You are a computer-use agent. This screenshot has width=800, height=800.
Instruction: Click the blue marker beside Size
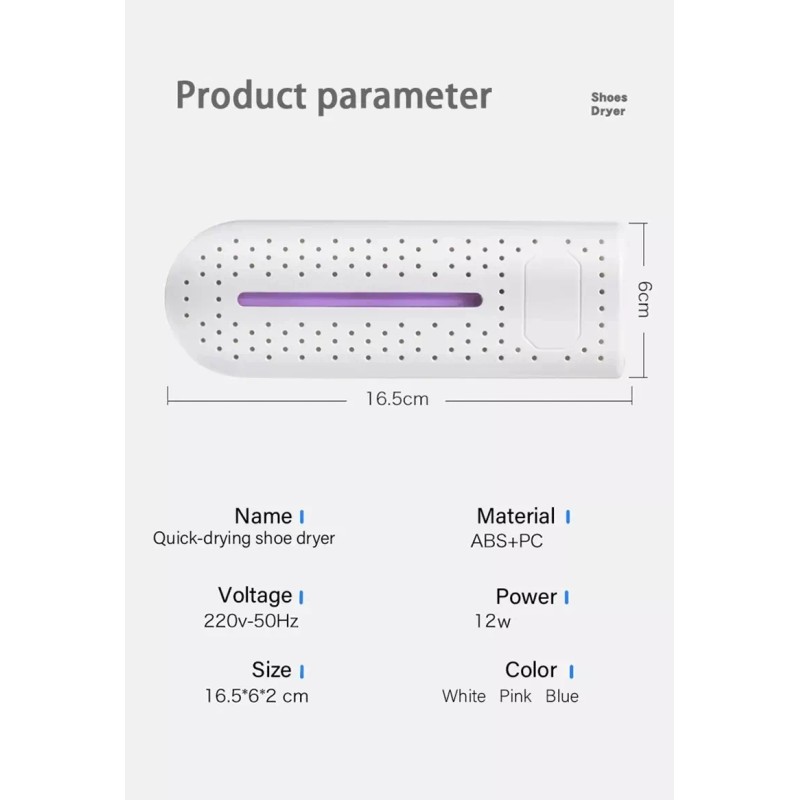tap(302, 671)
